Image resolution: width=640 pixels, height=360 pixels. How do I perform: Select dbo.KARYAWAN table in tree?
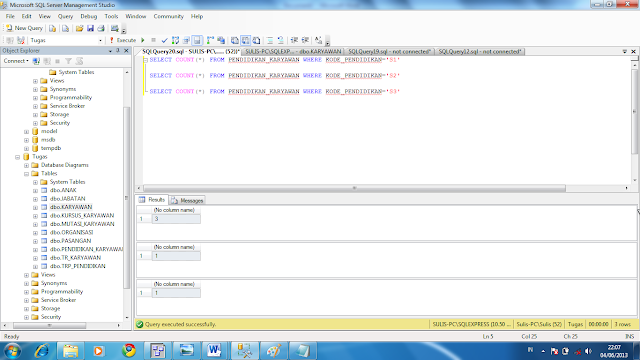coord(71,207)
